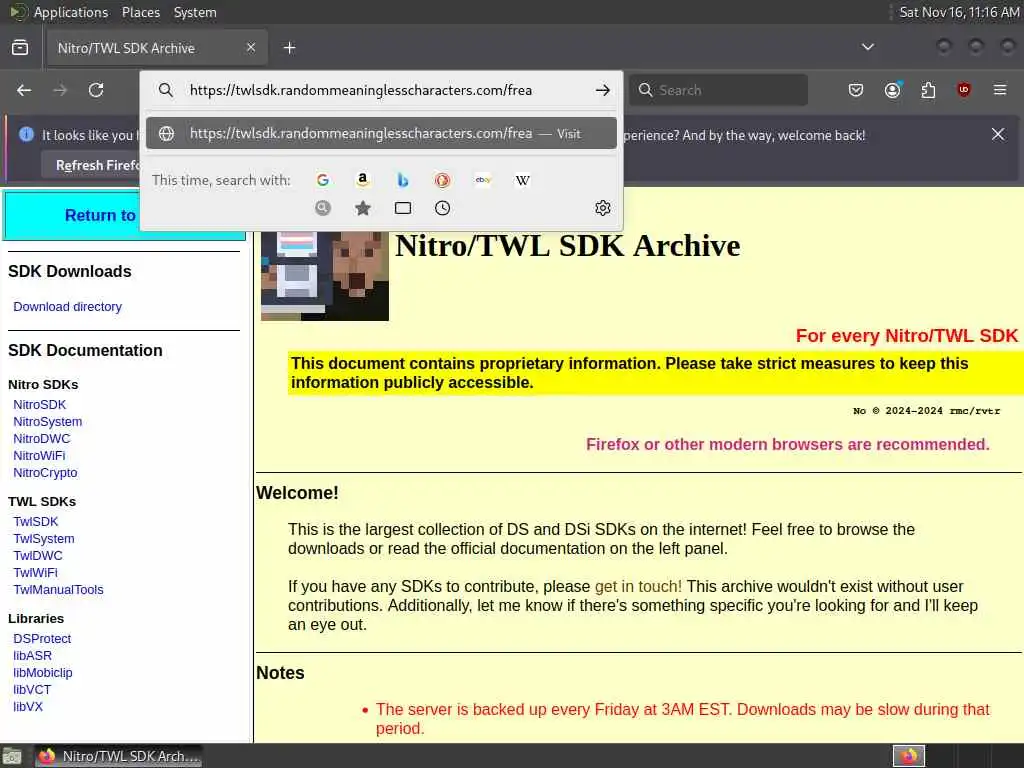The width and height of the screenshot is (1024, 768).
Task: Open the list all tabs chevron
Action: click(868, 47)
